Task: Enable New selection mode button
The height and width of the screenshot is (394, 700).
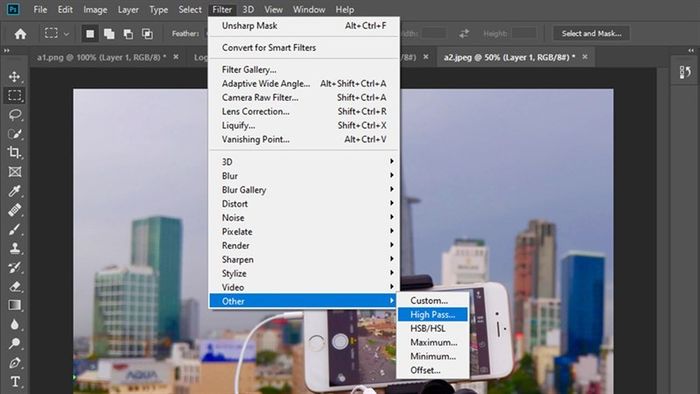Action: (90, 34)
